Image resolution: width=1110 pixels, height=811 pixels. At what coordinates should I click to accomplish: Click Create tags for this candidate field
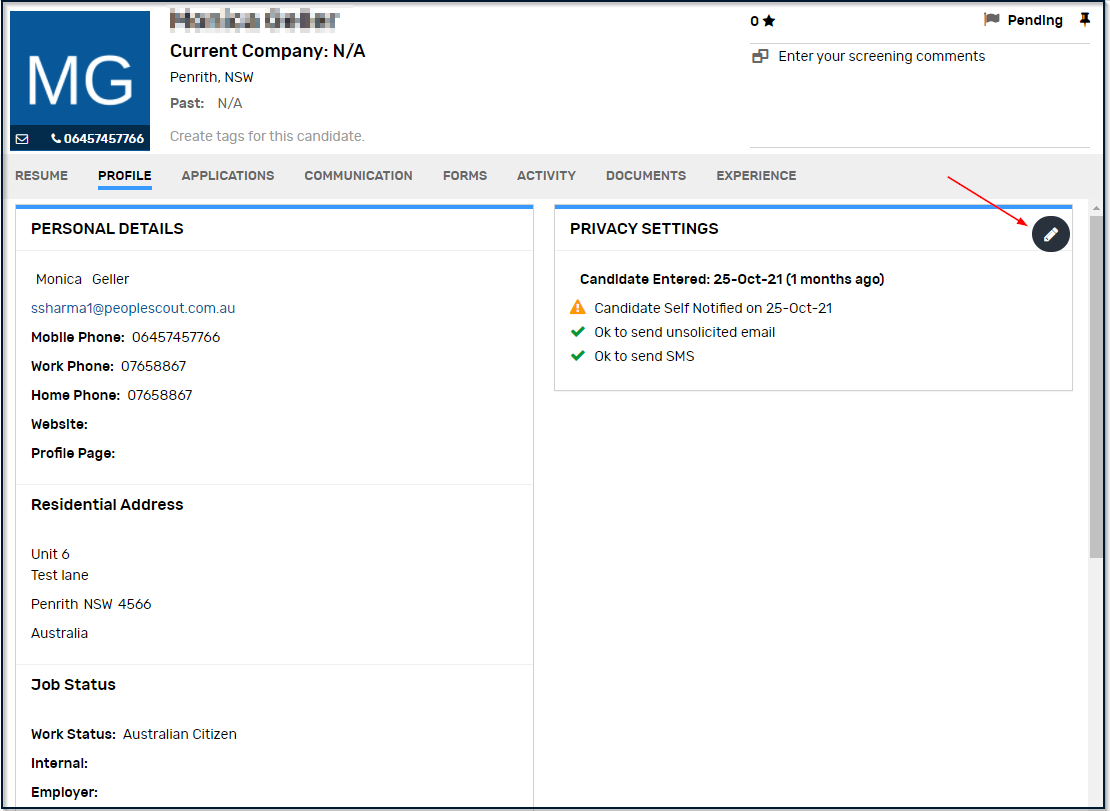267,136
